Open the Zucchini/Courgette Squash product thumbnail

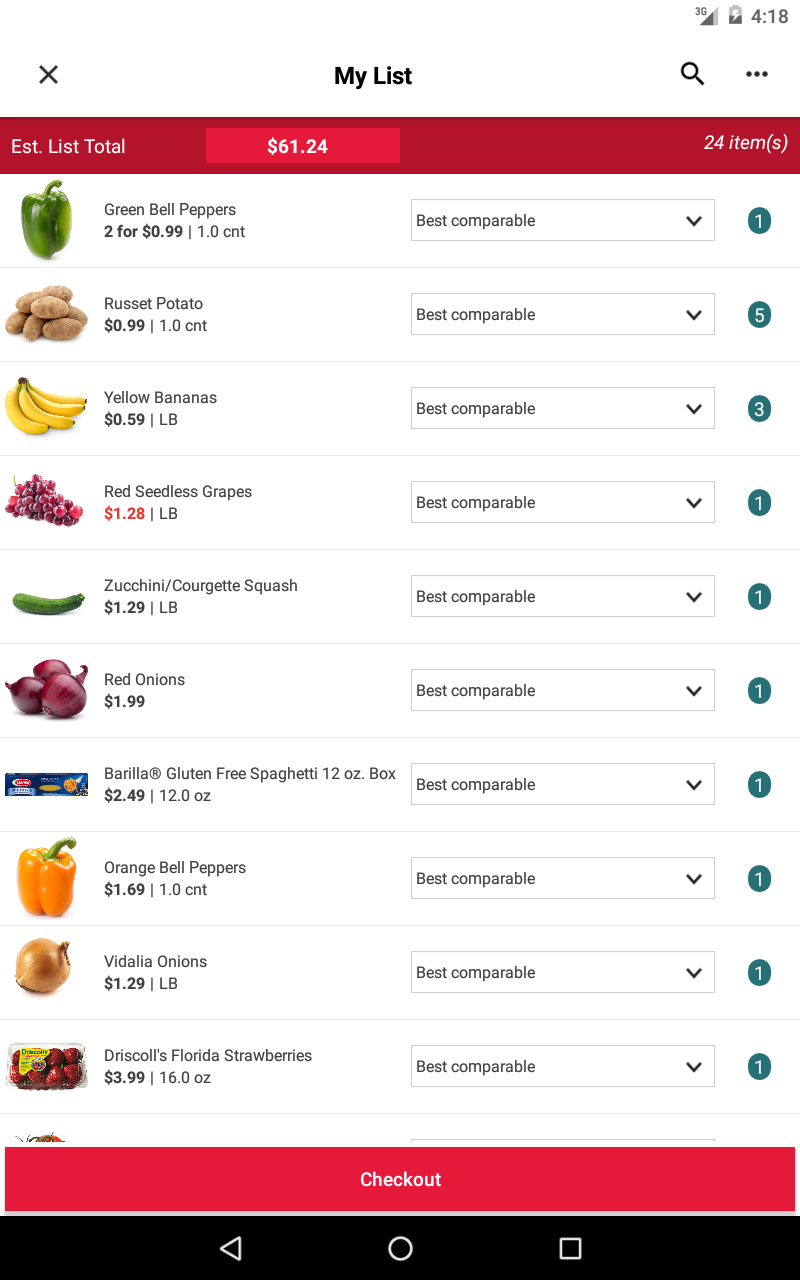click(48, 602)
